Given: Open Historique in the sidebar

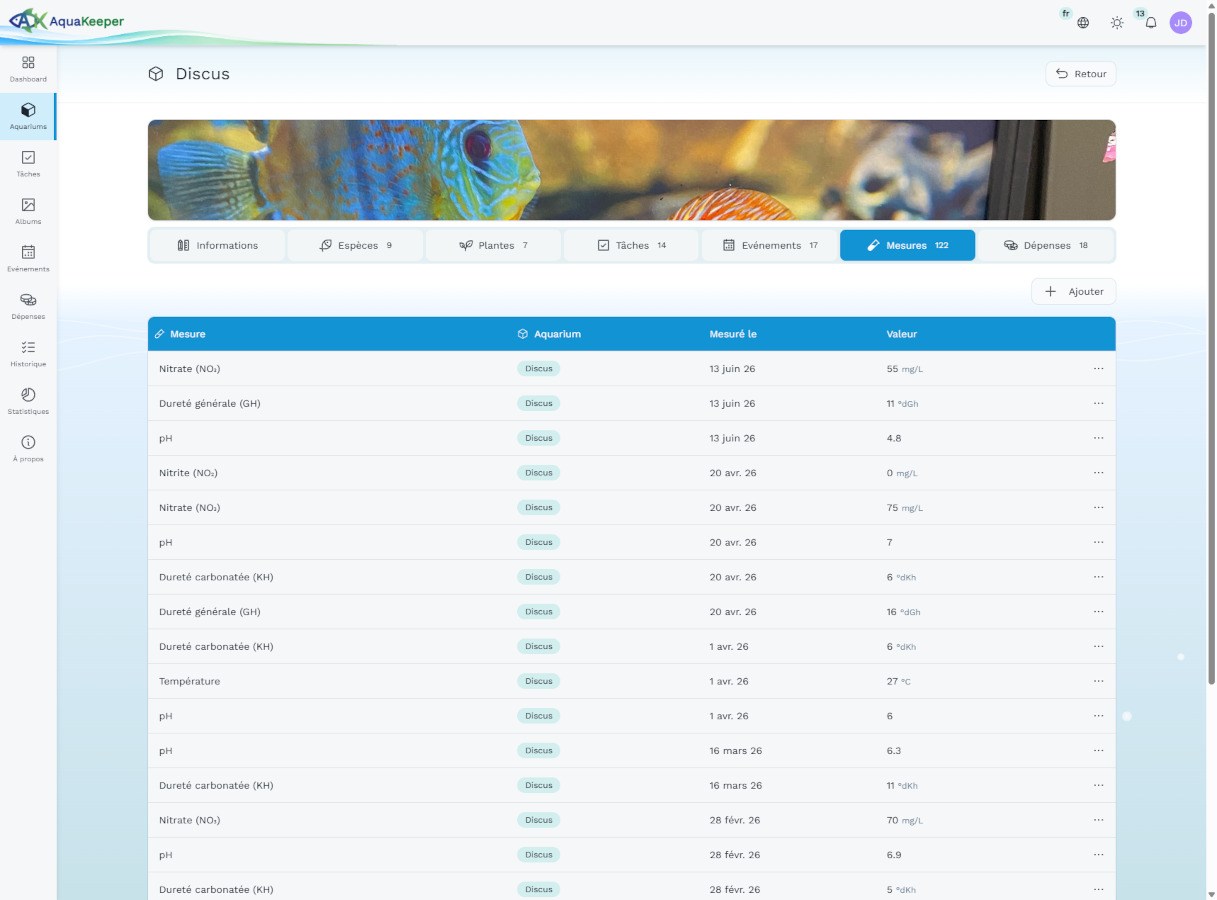Looking at the screenshot, I should (x=28, y=354).
